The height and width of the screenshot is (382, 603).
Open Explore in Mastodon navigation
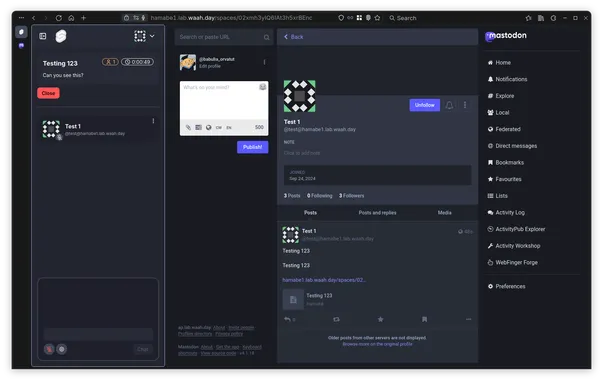501,96
